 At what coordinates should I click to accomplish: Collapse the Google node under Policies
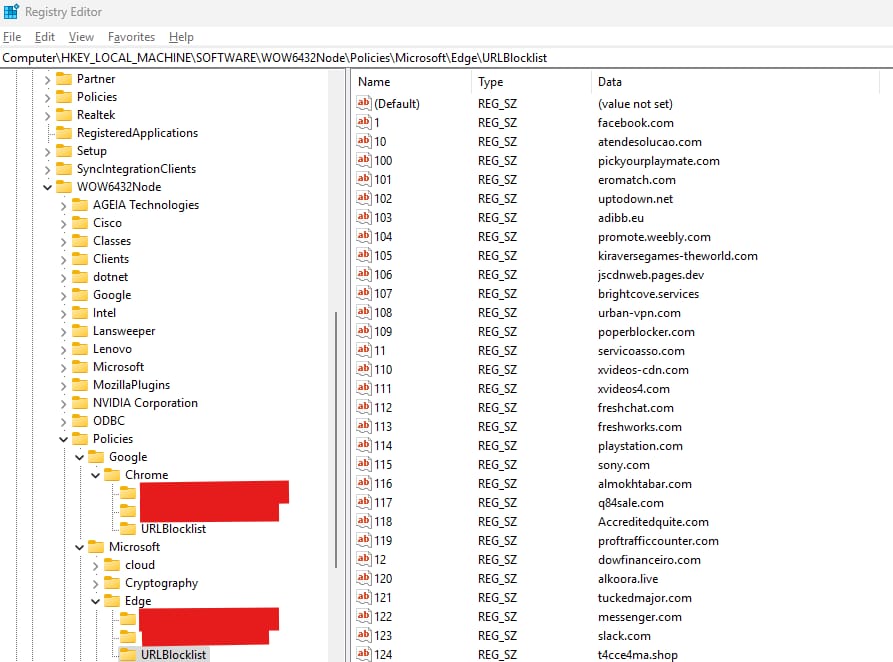80,457
